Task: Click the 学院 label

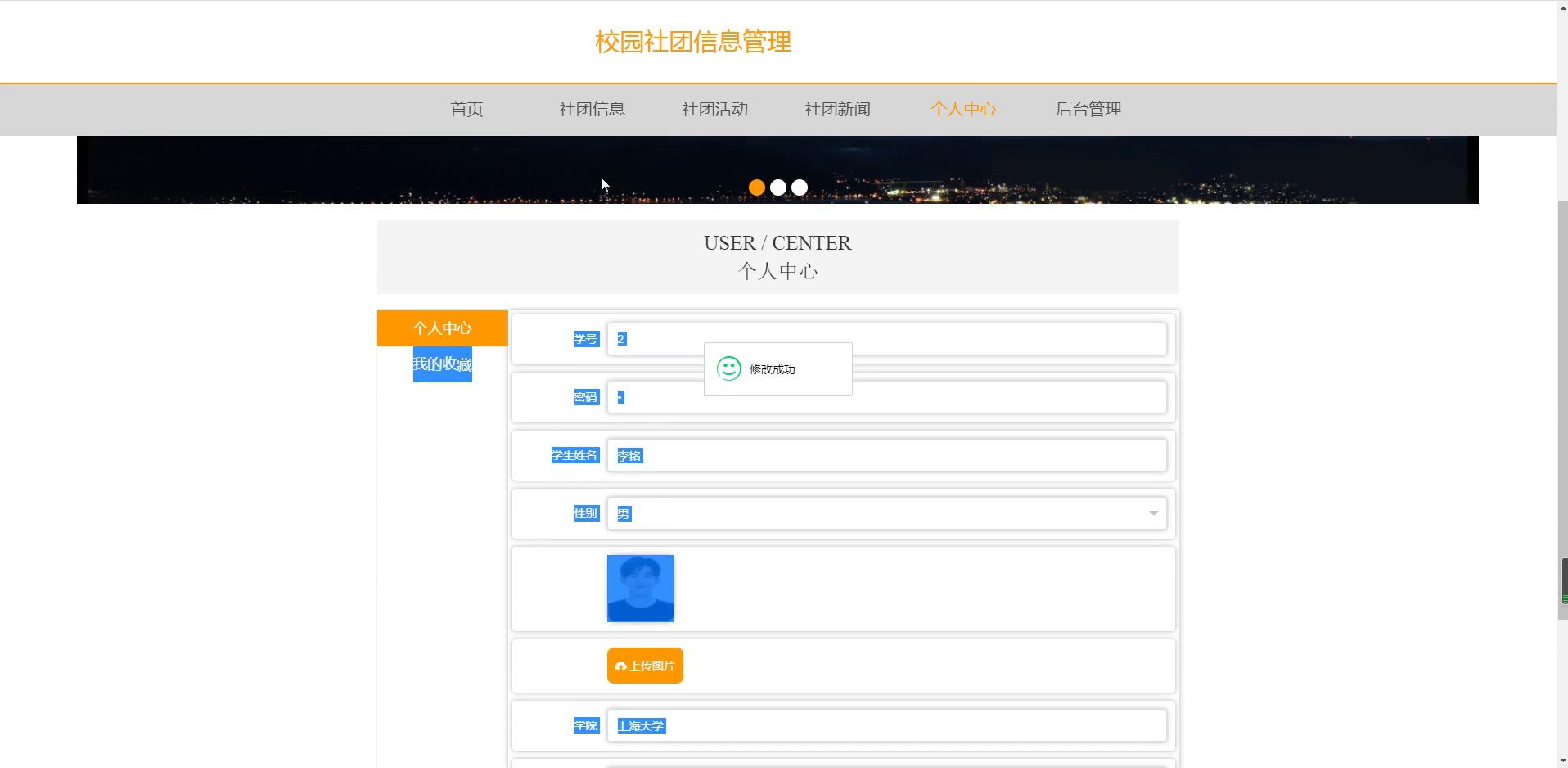Action: point(586,725)
